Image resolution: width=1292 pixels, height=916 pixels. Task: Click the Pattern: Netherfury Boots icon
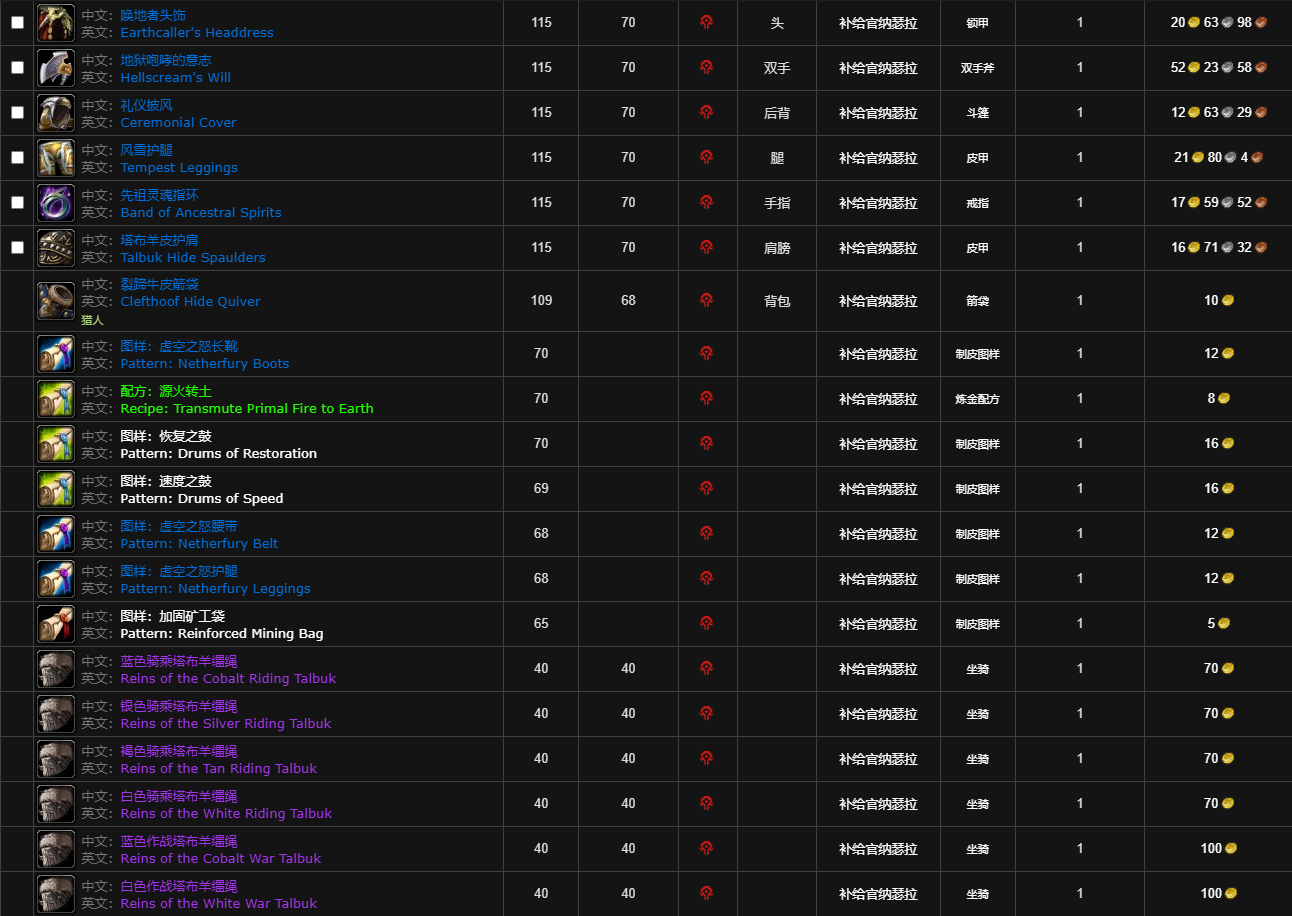tap(56, 354)
